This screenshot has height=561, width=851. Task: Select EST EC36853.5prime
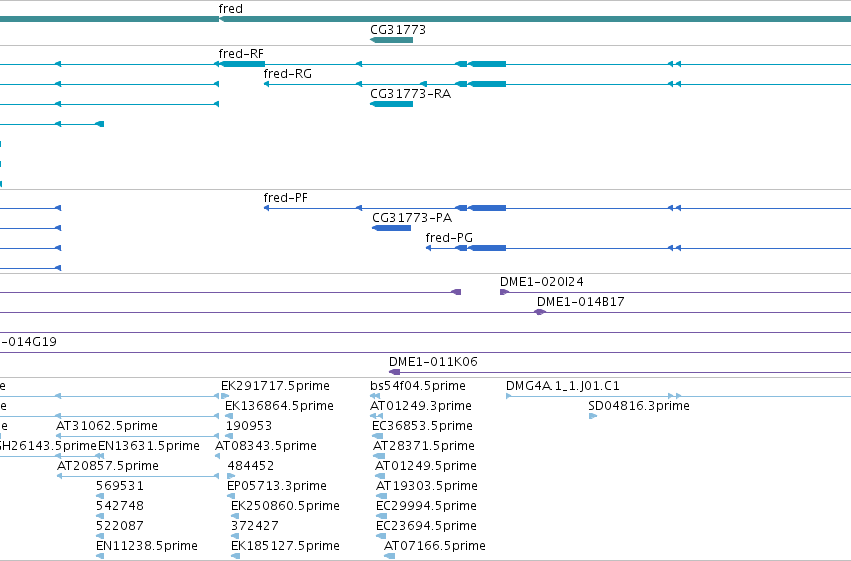(x=422, y=426)
